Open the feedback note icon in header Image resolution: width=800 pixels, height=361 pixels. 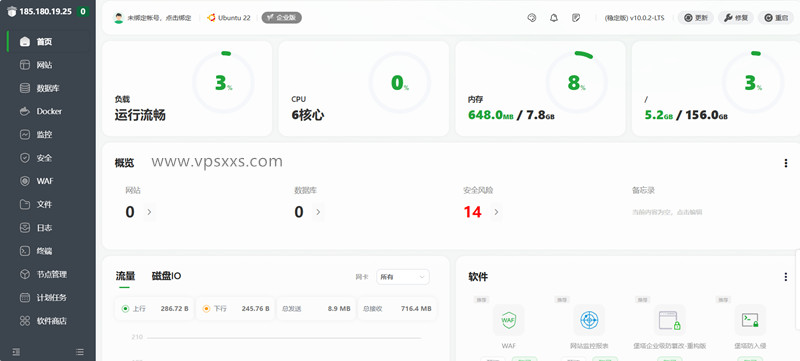(576, 18)
